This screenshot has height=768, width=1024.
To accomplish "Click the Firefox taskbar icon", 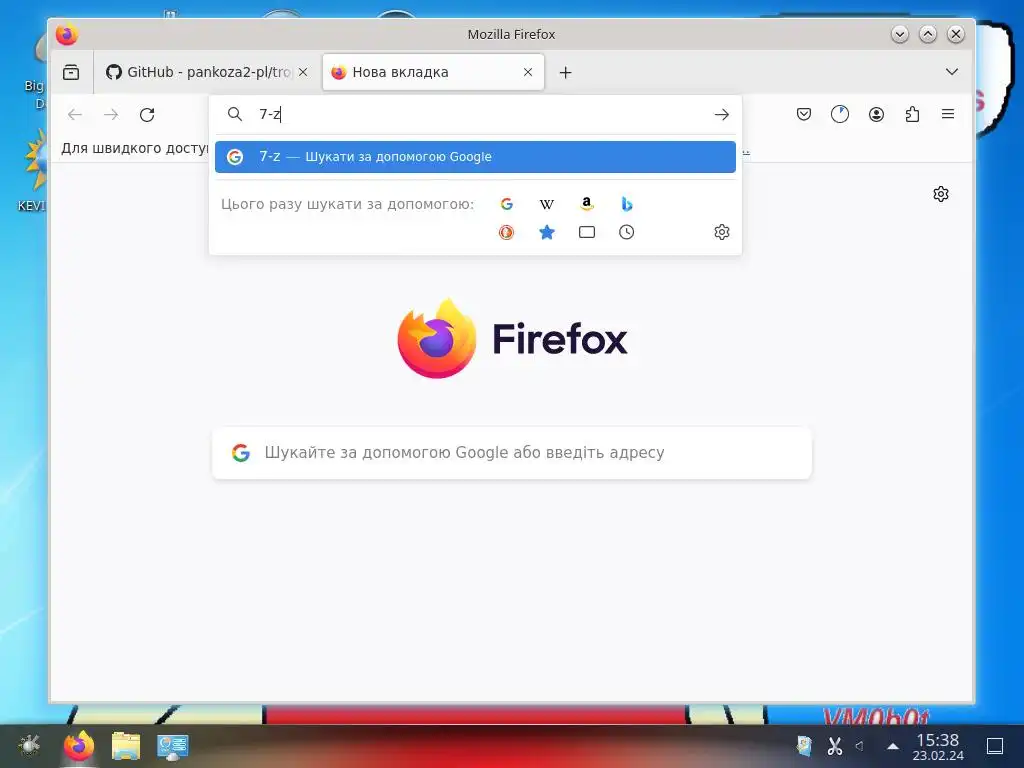I will coord(79,746).
